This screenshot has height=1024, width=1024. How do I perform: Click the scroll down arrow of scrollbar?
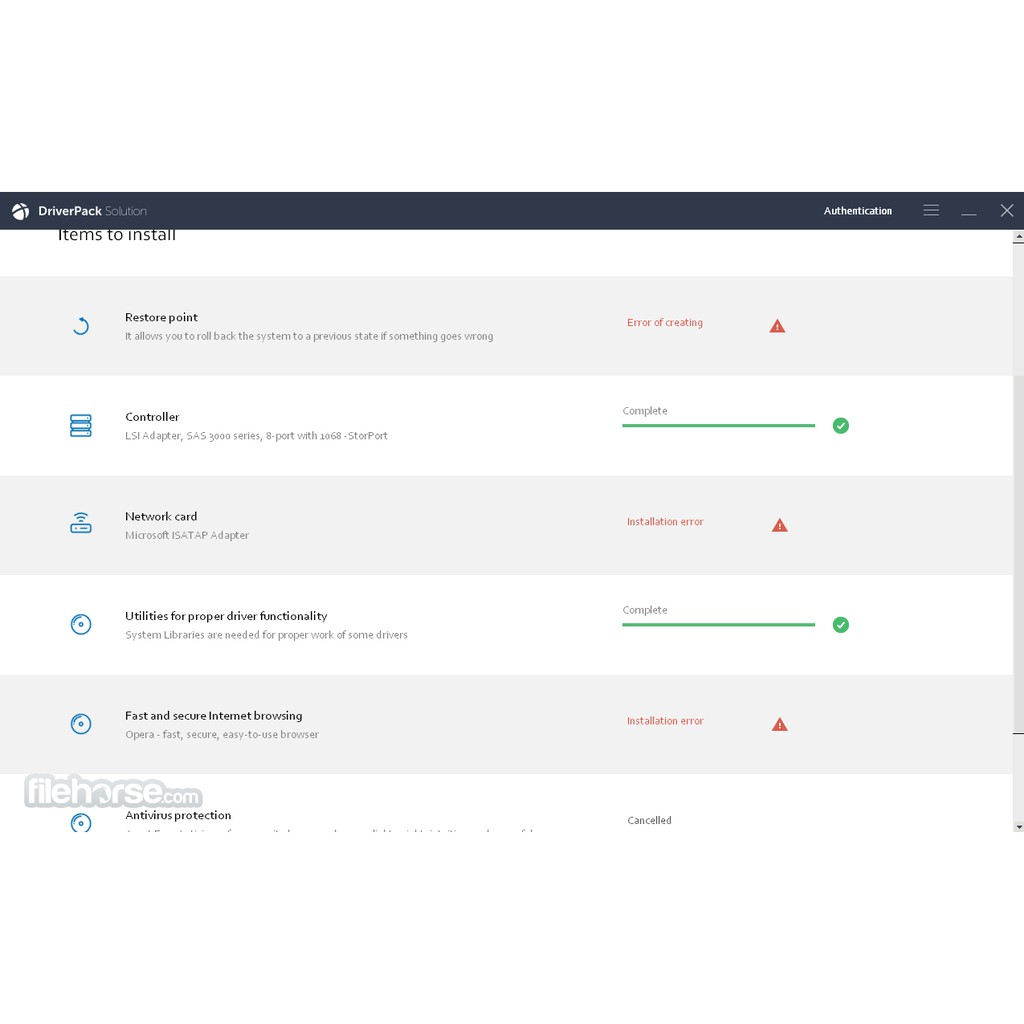pyautogui.click(x=1018, y=827)
